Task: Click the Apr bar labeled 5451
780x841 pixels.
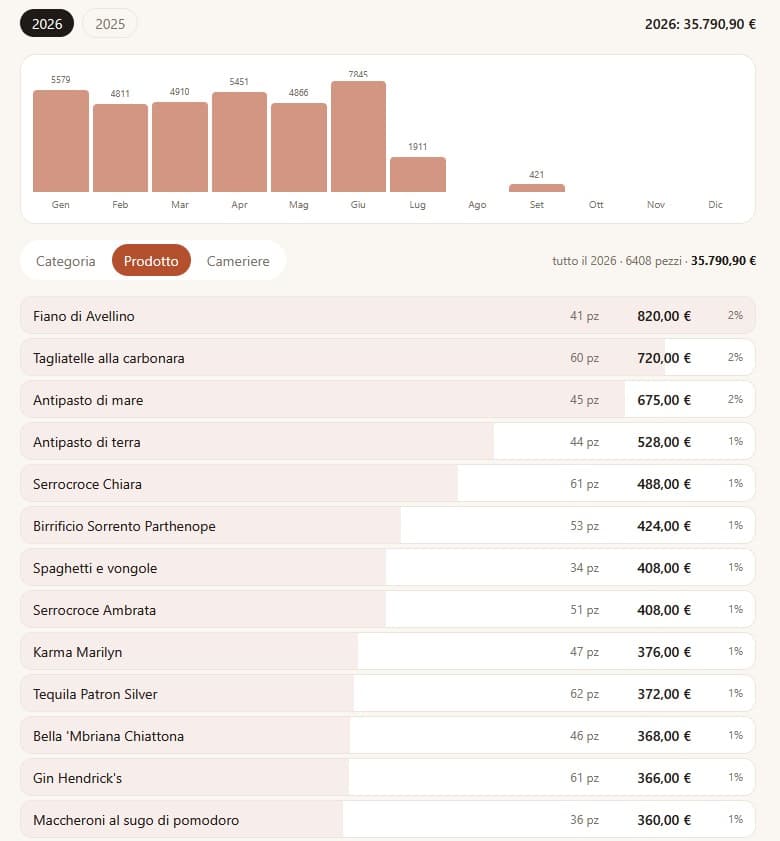Action: point(239,142)
